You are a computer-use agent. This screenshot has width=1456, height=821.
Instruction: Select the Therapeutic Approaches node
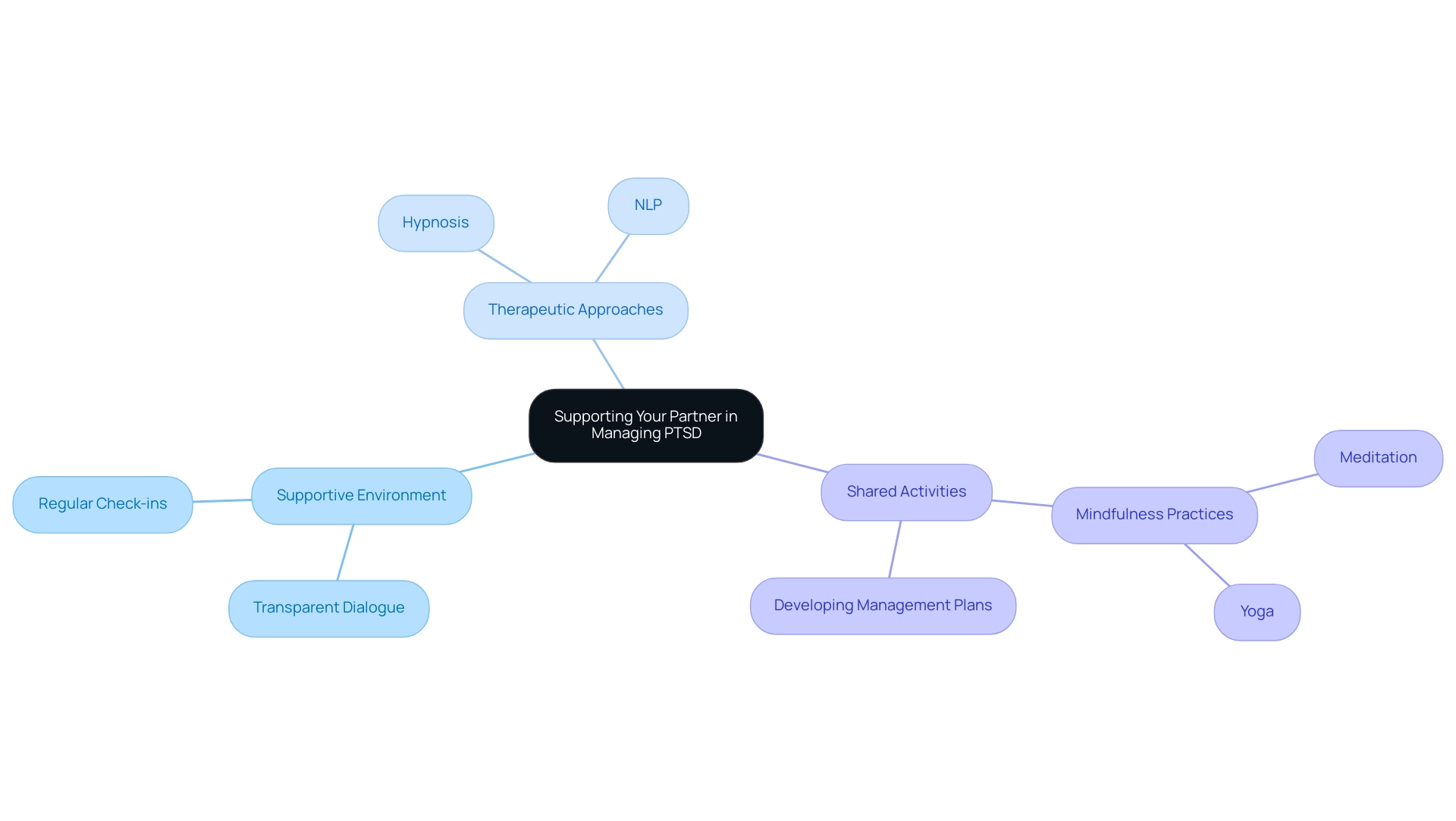(x=578, y=309)
